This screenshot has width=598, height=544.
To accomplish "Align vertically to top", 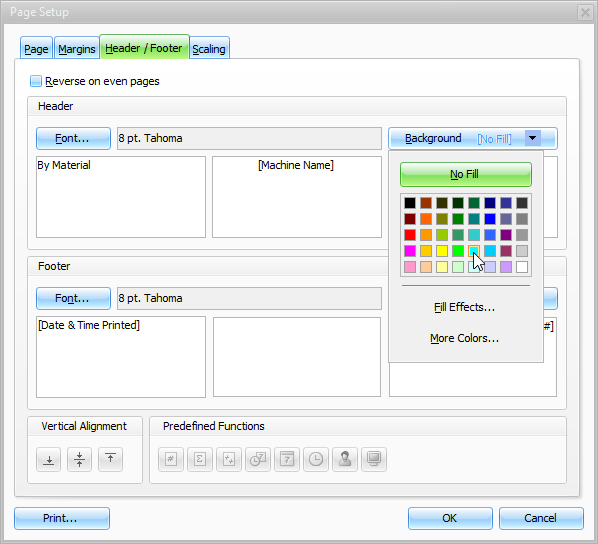I will pos(110,459).
